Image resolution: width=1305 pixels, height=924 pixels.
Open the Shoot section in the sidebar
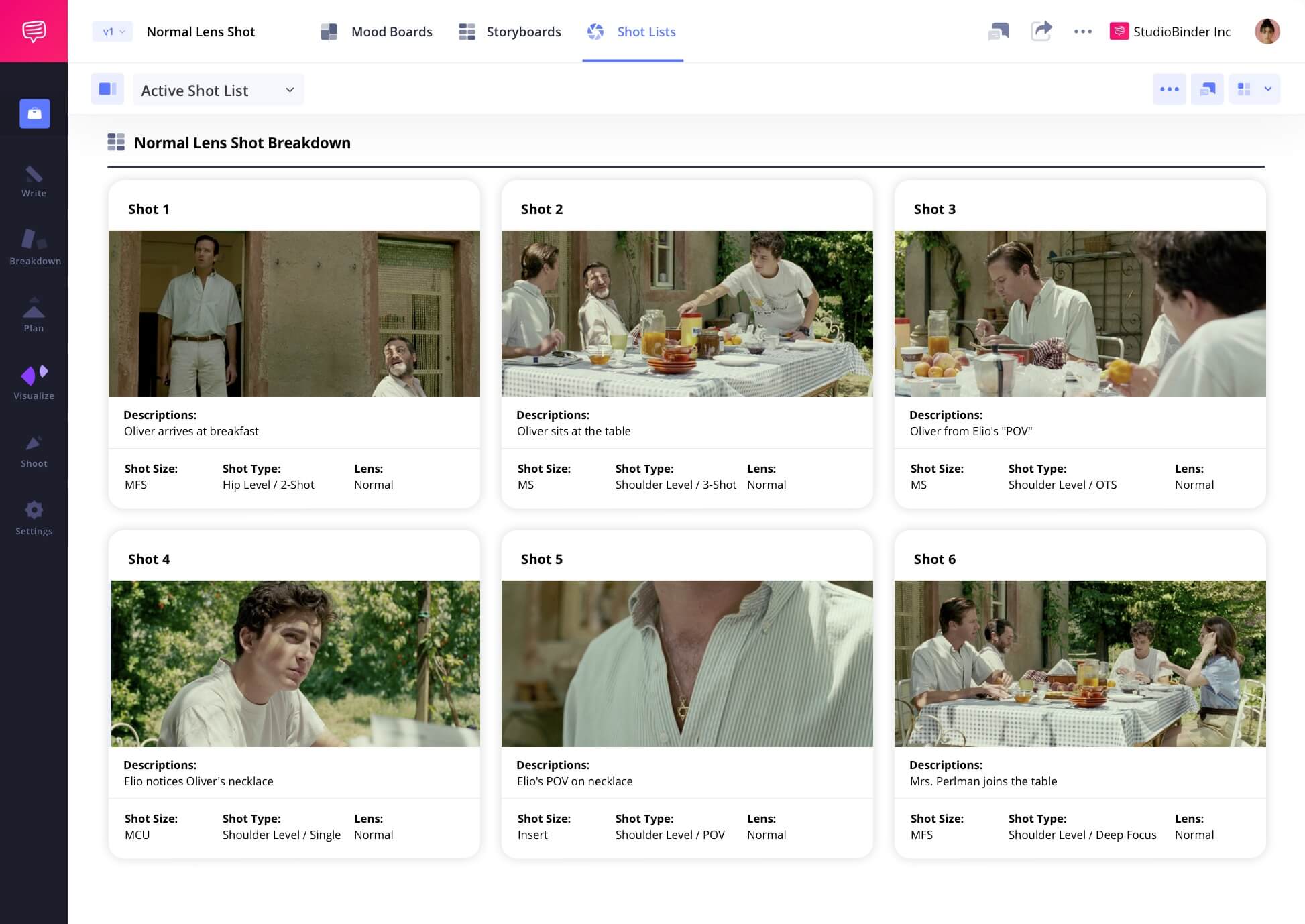34,449
